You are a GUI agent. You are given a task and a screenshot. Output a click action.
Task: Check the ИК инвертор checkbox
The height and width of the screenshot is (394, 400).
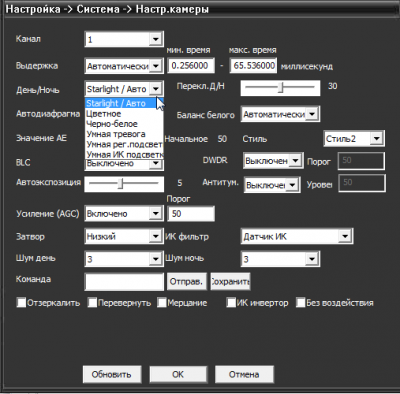pos(231,303)
